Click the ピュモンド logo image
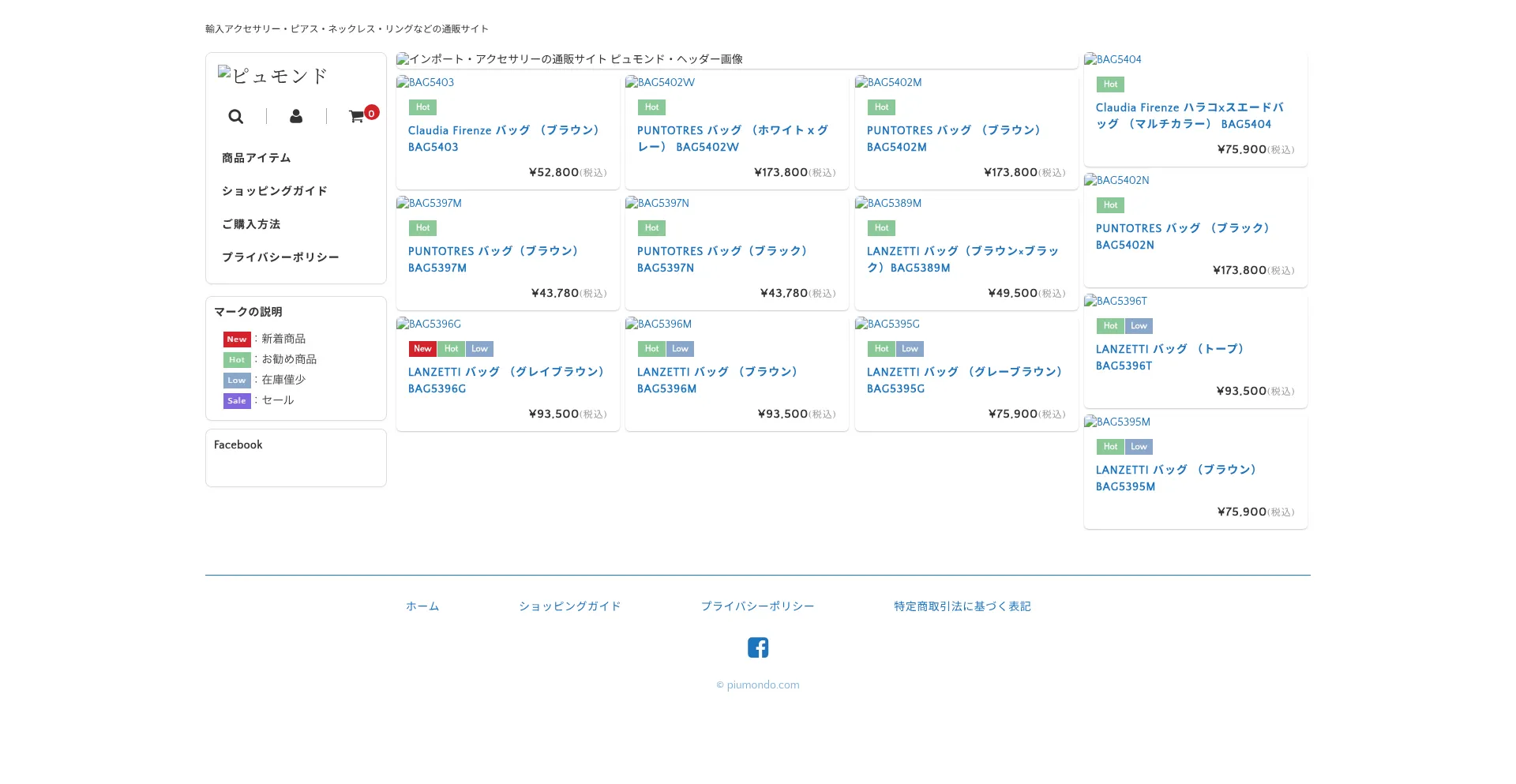 click(x=272, y=76)
